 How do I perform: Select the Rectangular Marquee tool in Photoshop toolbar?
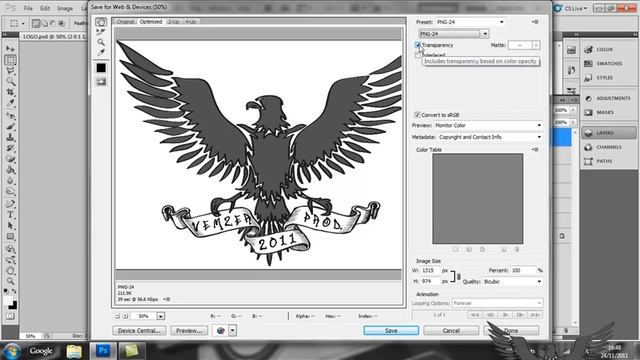(10, 60)
